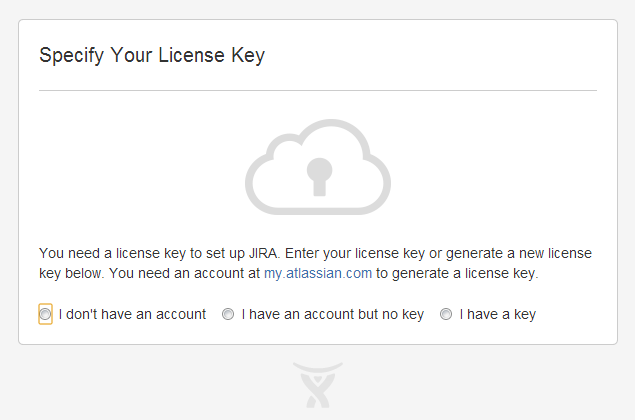Image resolution: width=635 pixels, height=420 pixels.
Task: Choose the "I have an account but no key" radio
Action: pos(228,314)
